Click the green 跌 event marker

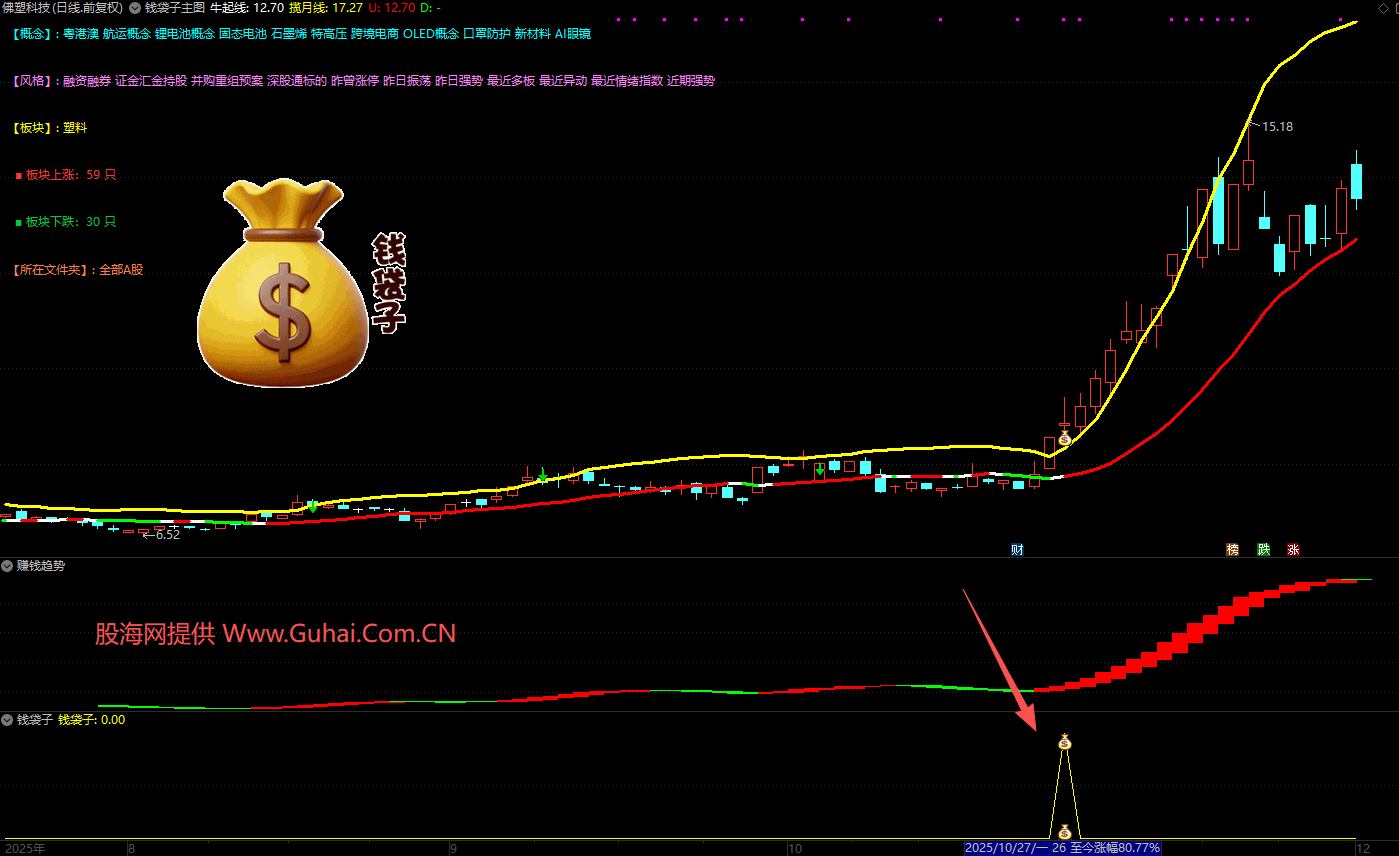[x=1263, y=549]
